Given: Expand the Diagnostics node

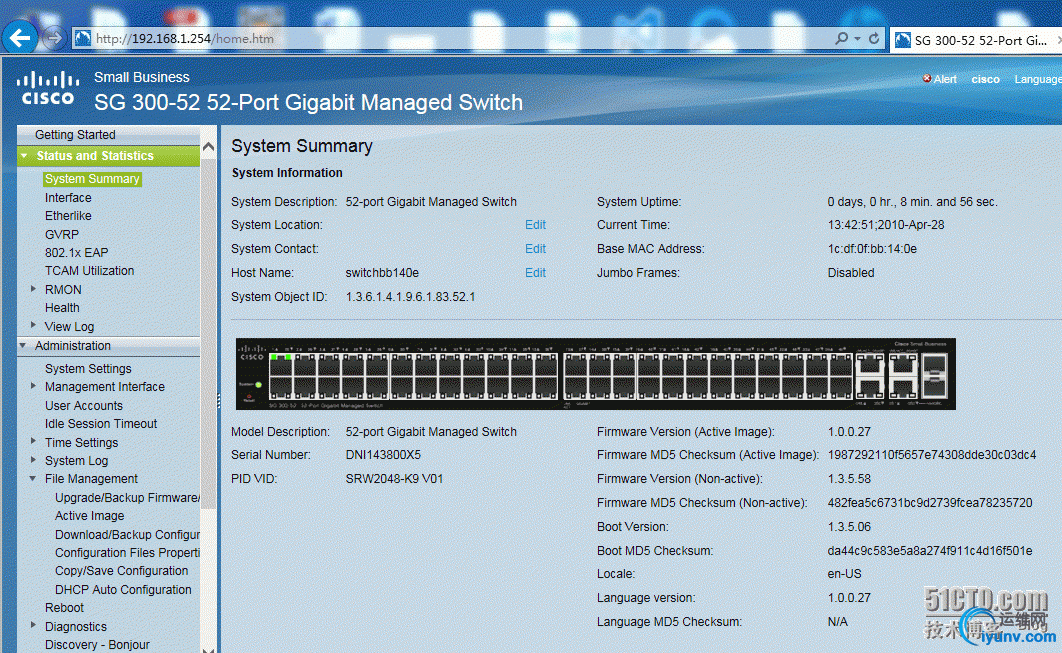Looking at the screenshot, I should [33, 626].
